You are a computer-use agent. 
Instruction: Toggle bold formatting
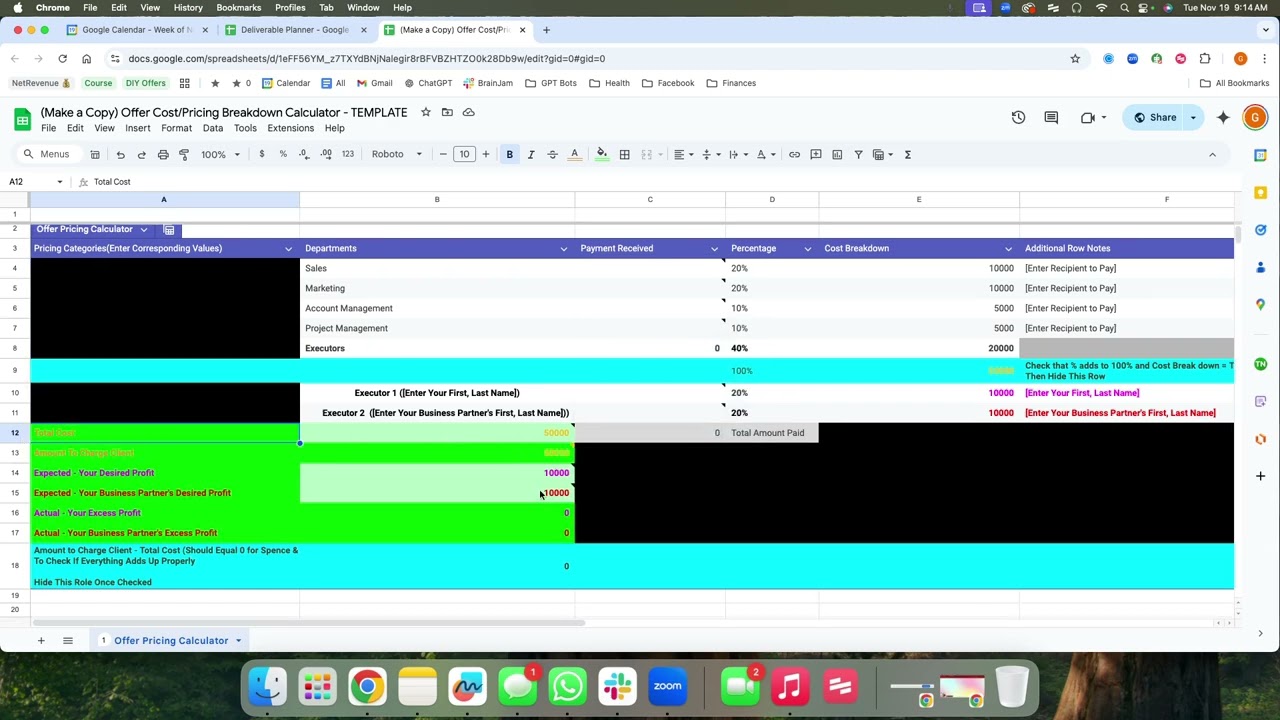[x=509, y=154]
